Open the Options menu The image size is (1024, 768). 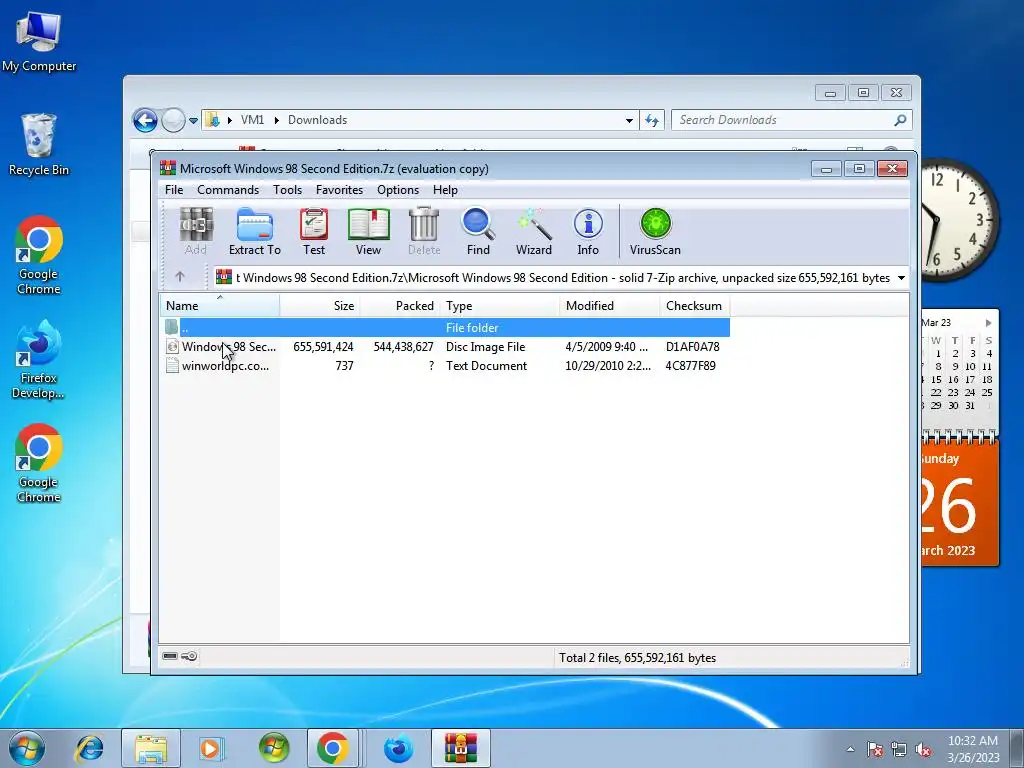point(398,190)
